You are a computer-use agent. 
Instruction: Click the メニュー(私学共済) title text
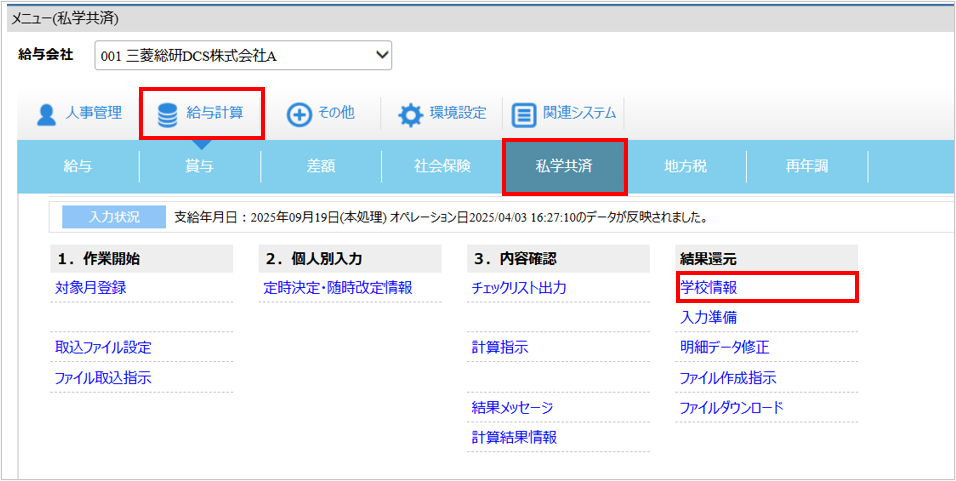[65, 18]
